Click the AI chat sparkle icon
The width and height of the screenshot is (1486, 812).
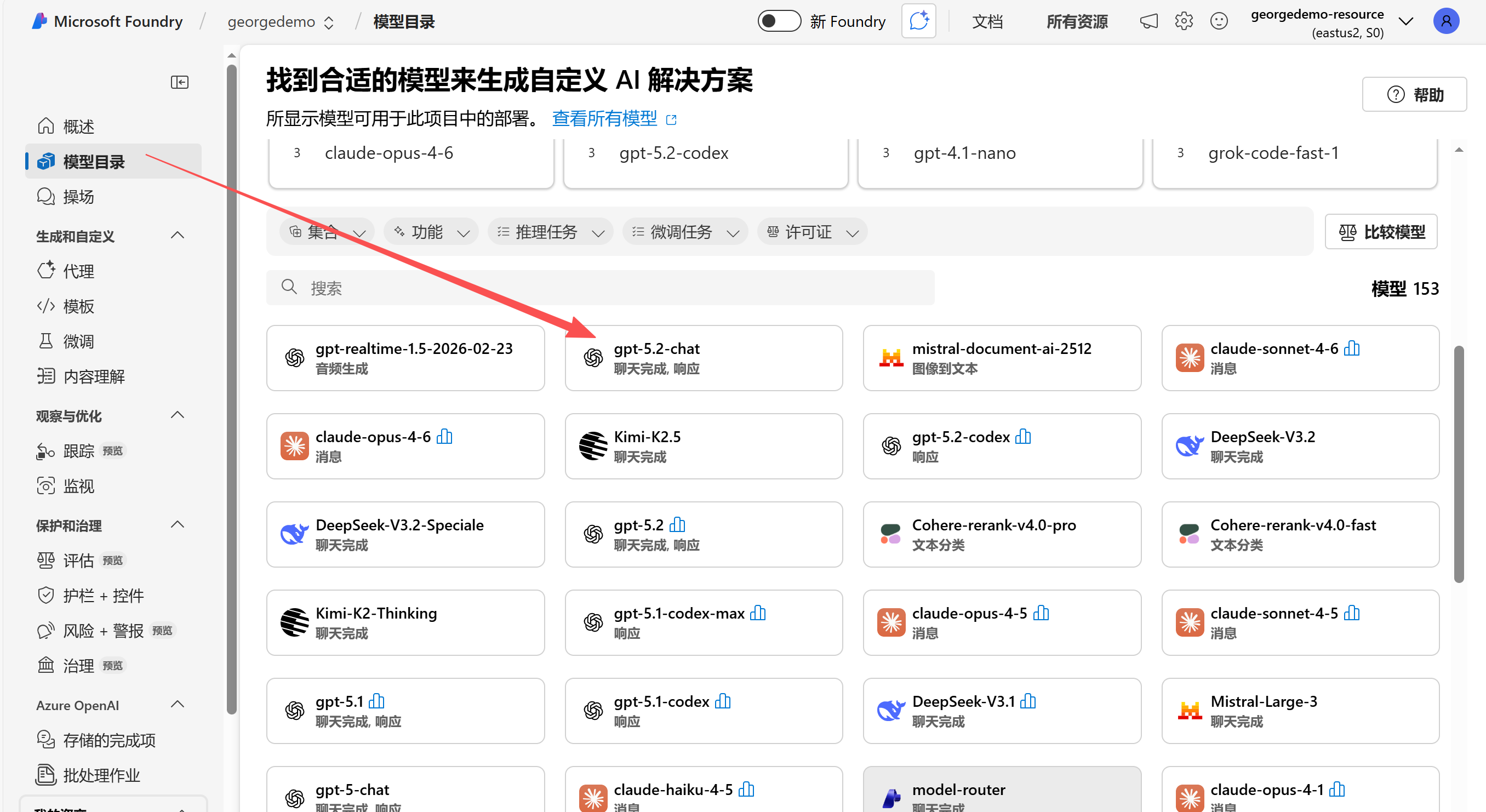point(918,21)
